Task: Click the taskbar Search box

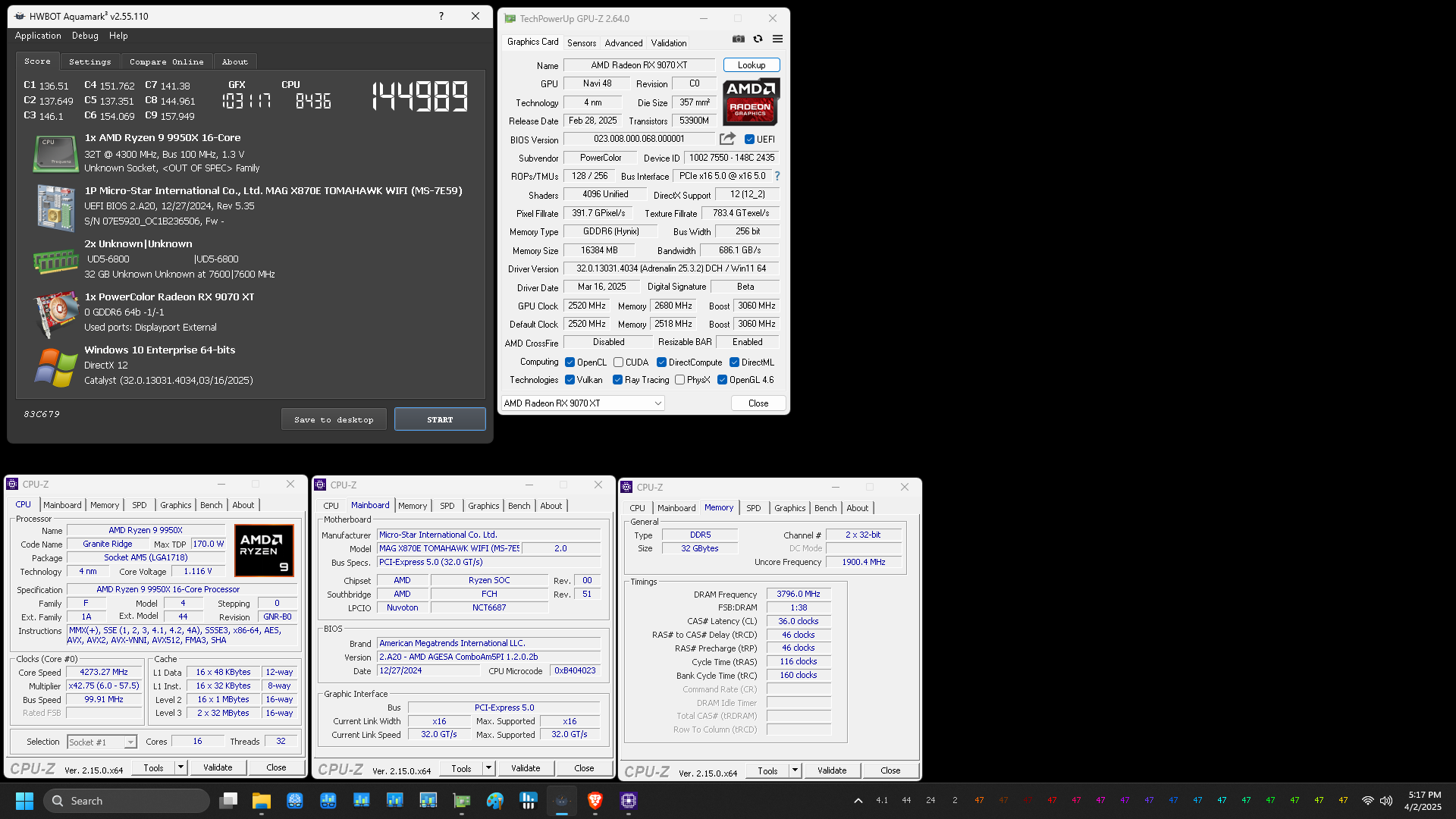Action: pos(127,801)
